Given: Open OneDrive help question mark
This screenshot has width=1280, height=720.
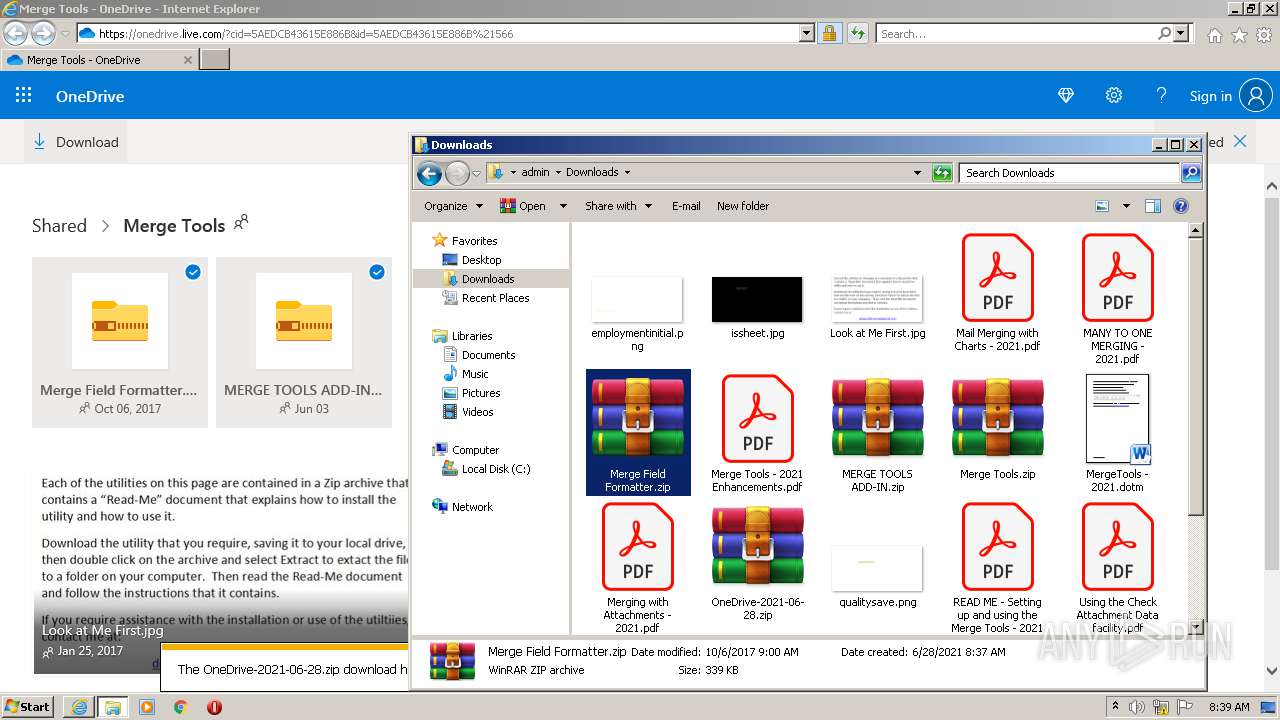Looking at the screenshot, I should [1161, 96].
